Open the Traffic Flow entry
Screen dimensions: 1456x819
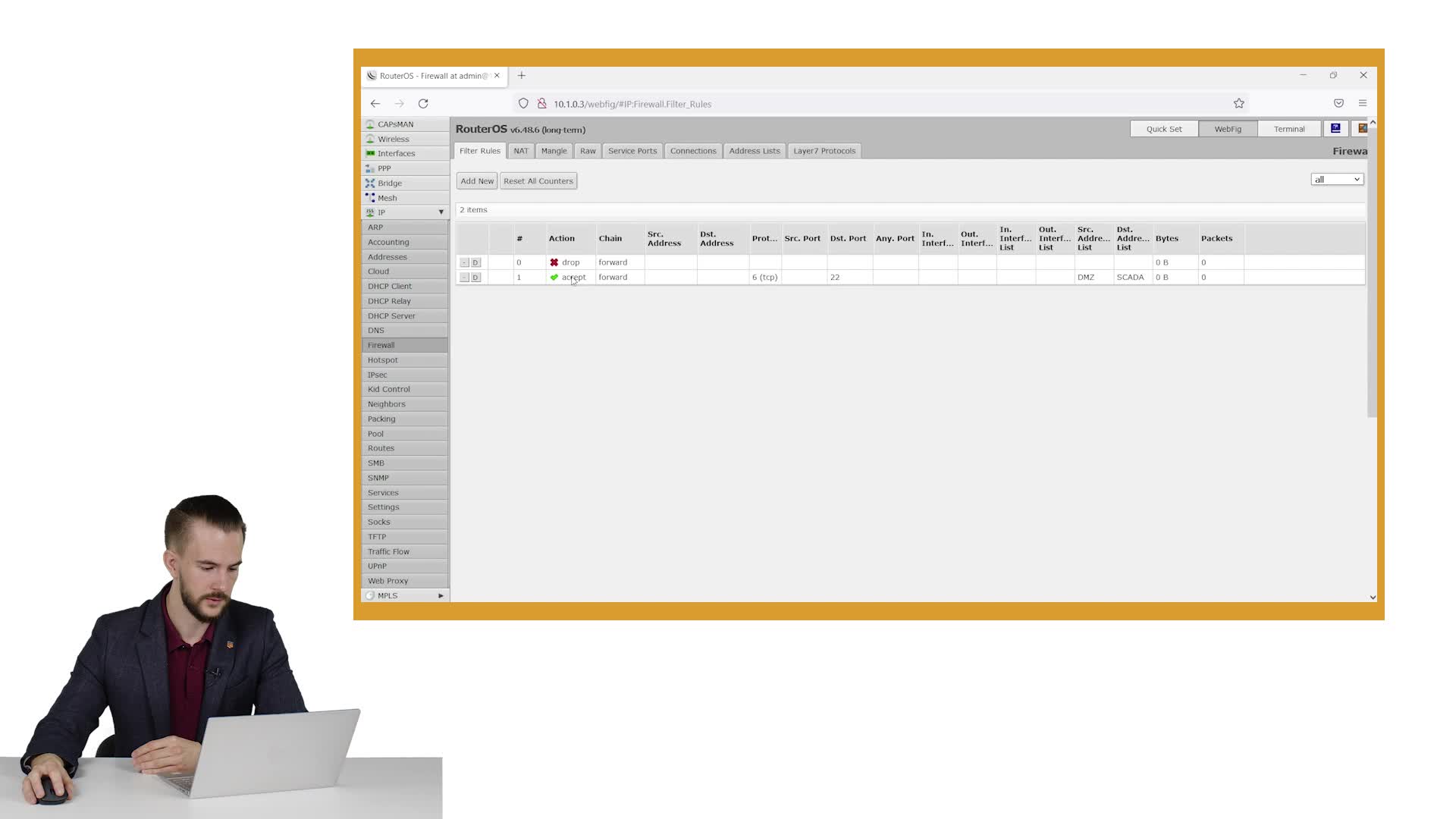pyautogui.click(x=405, y=551)
